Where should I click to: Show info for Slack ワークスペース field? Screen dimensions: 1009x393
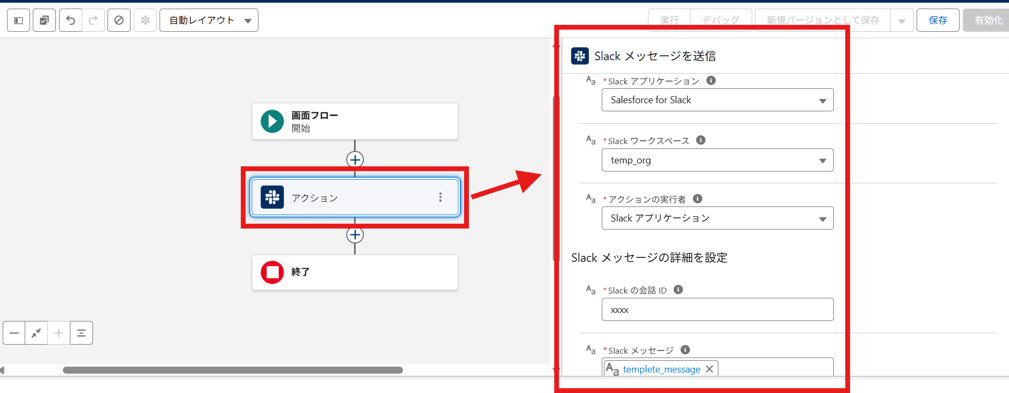coord(701,140)
